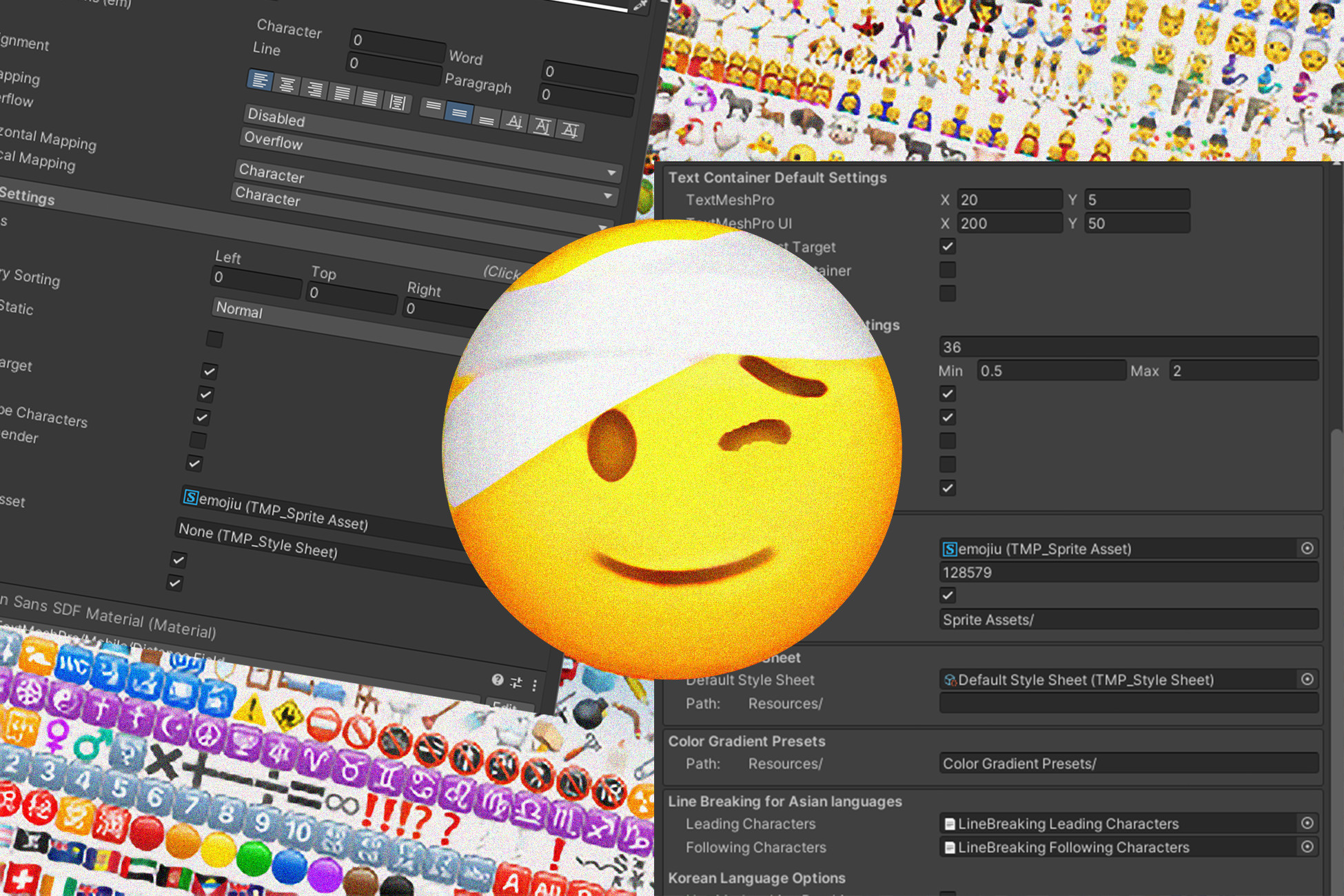The height and width of the screenshot is (896, 1344).
Task: Click Min field showing 0.5
Action: (1051, 371)
